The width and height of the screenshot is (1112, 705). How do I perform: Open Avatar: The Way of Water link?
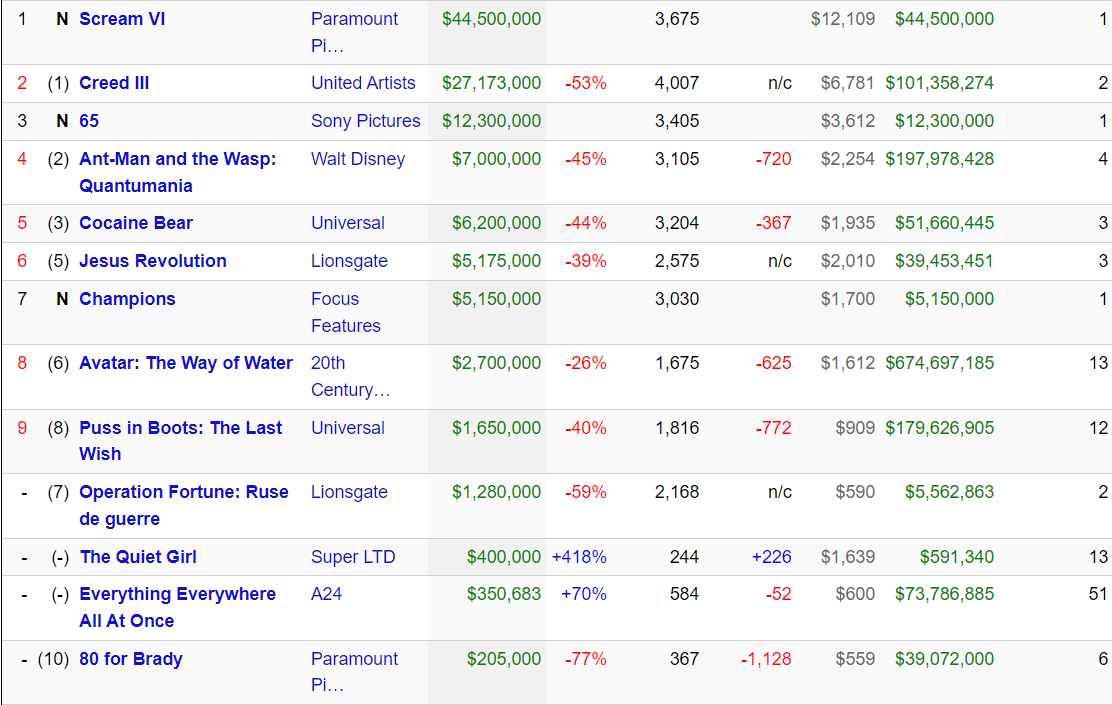tap(186, 363)
